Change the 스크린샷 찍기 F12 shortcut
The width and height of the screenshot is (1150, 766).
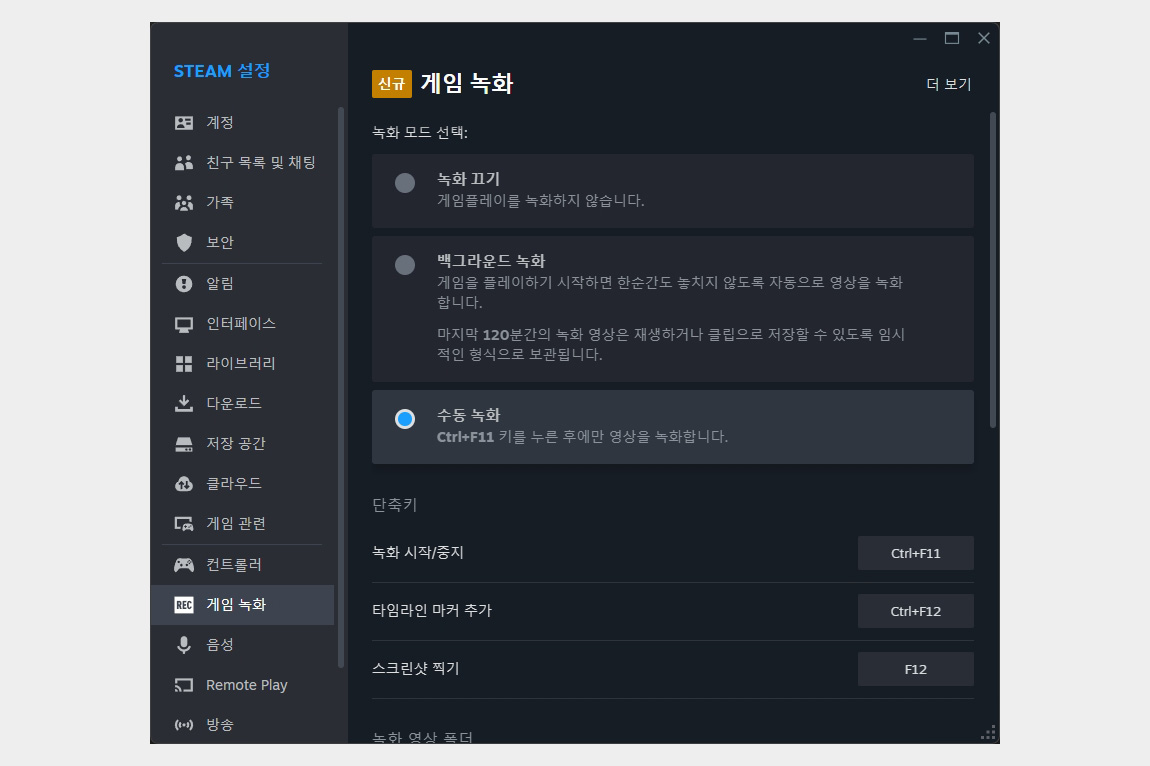(x=915, y=669)
